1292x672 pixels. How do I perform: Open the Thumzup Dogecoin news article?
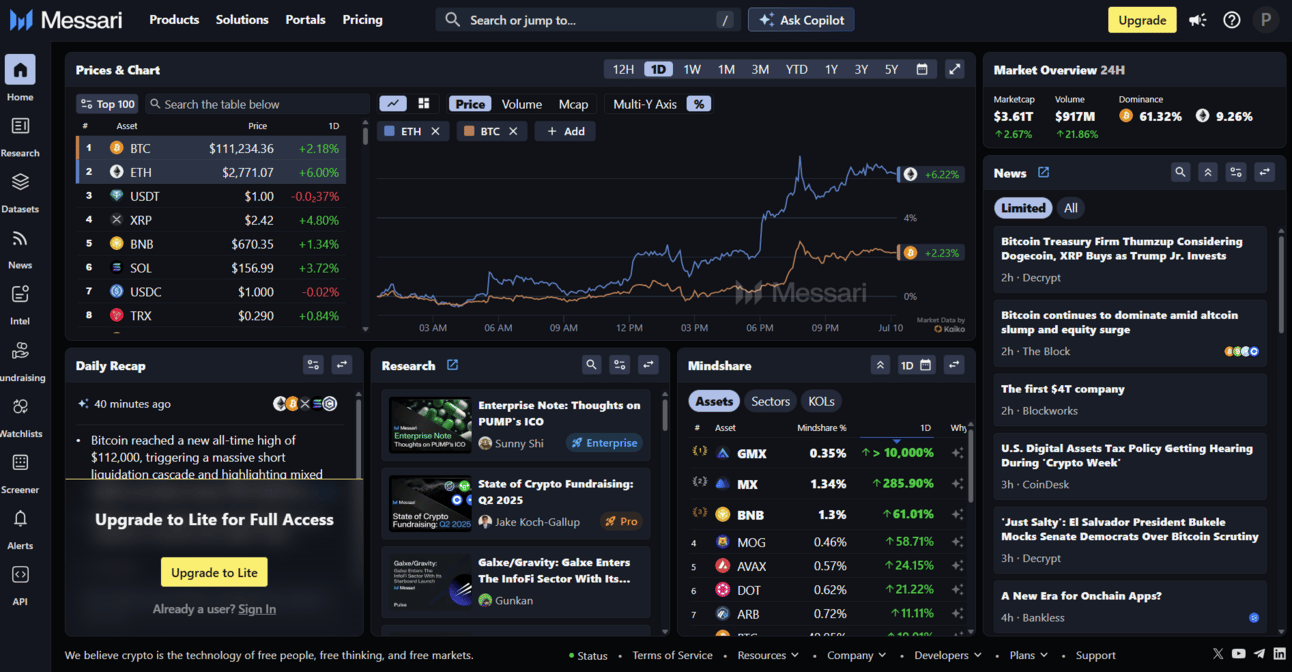[x=1130, y=259]
